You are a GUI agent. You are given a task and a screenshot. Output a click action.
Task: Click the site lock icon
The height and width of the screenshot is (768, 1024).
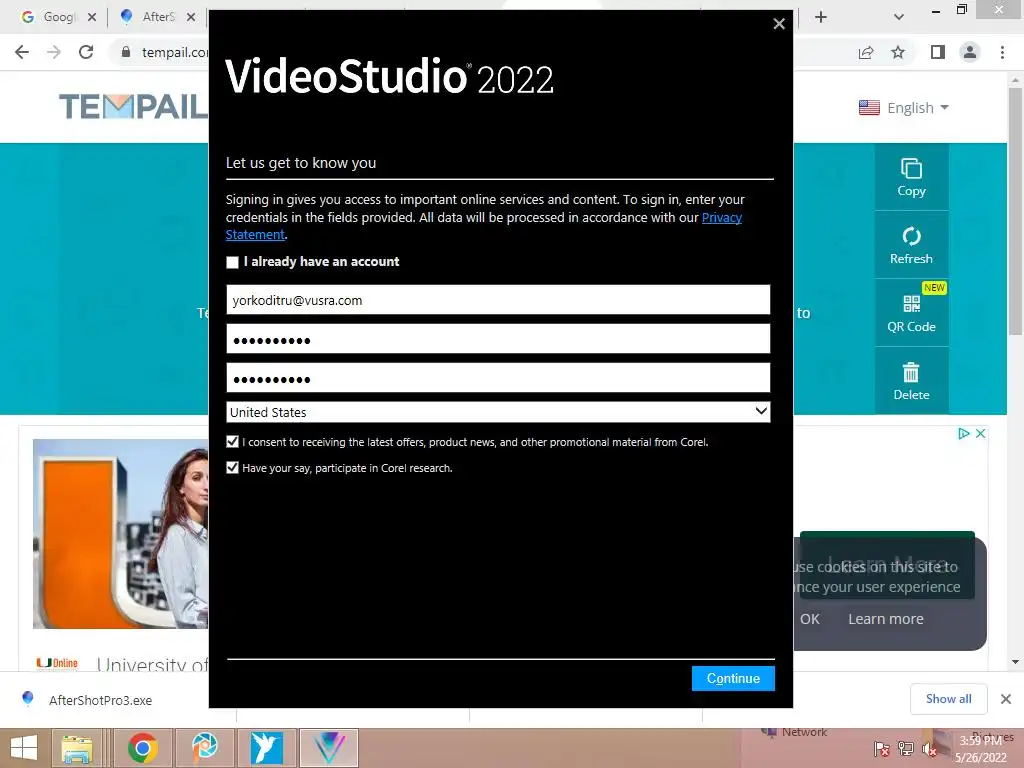click(x=126, y=52)
